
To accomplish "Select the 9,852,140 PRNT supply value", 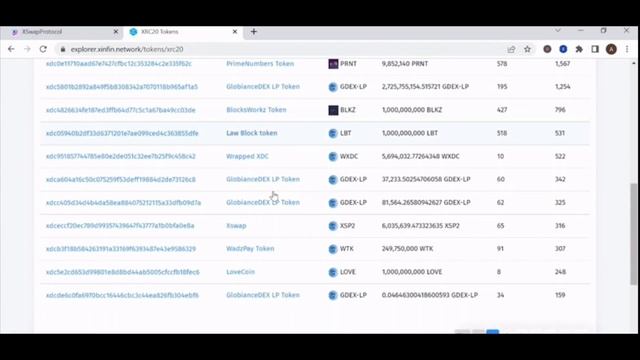I will (x=405, y=64).
